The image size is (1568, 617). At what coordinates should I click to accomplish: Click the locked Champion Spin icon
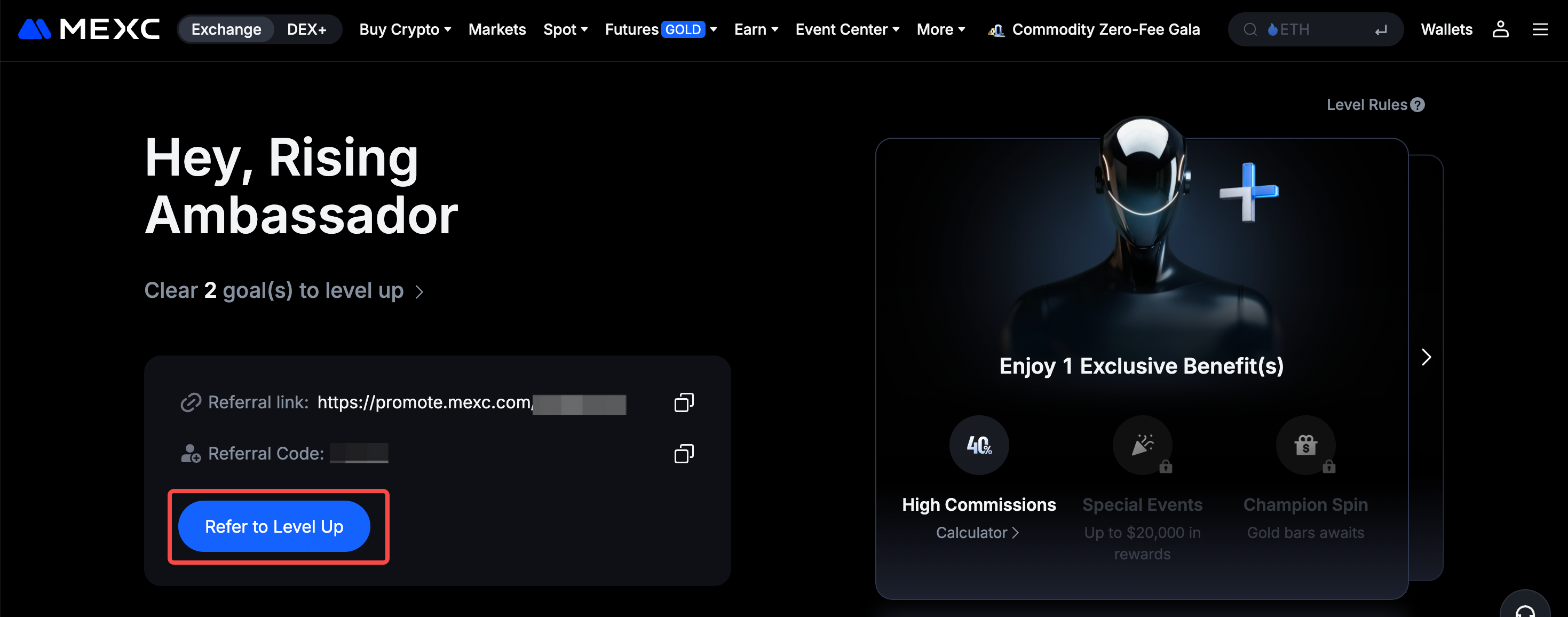(x=1305, y=445)
